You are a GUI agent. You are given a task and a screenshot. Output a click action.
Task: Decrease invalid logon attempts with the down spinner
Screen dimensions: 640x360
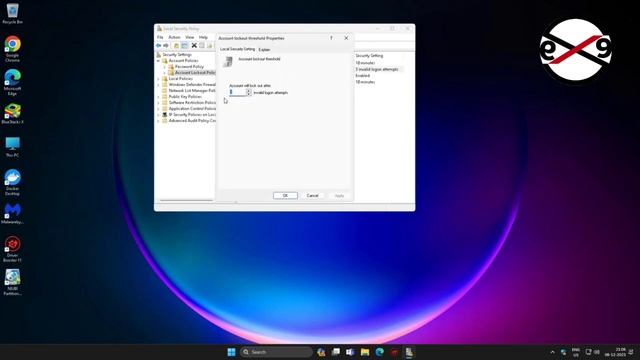249,94
